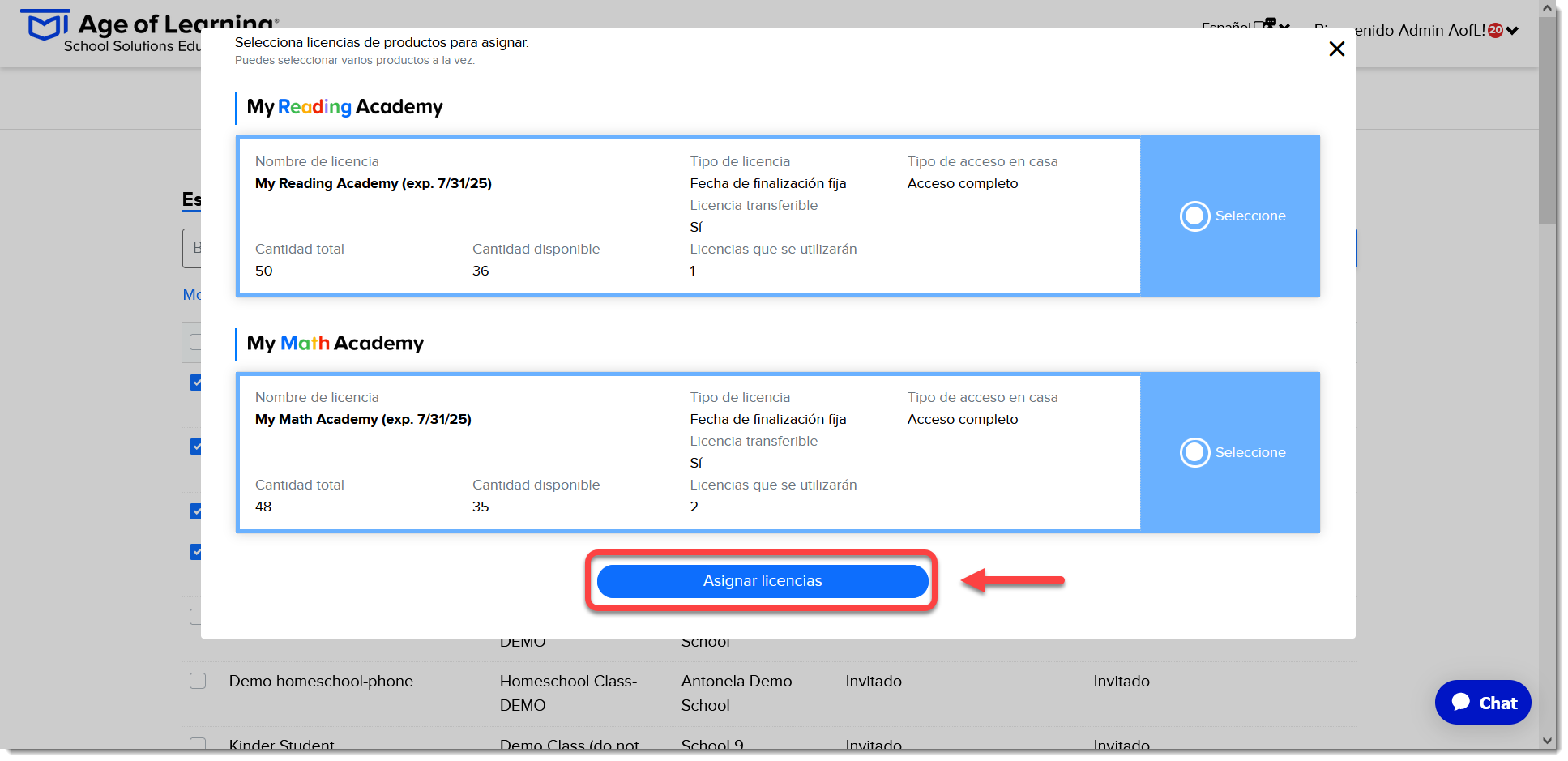This screenshot has height=761, width=1568.
Task: Click the Bienvenido Admin AofL greeting
Action: coord(1398,30)
